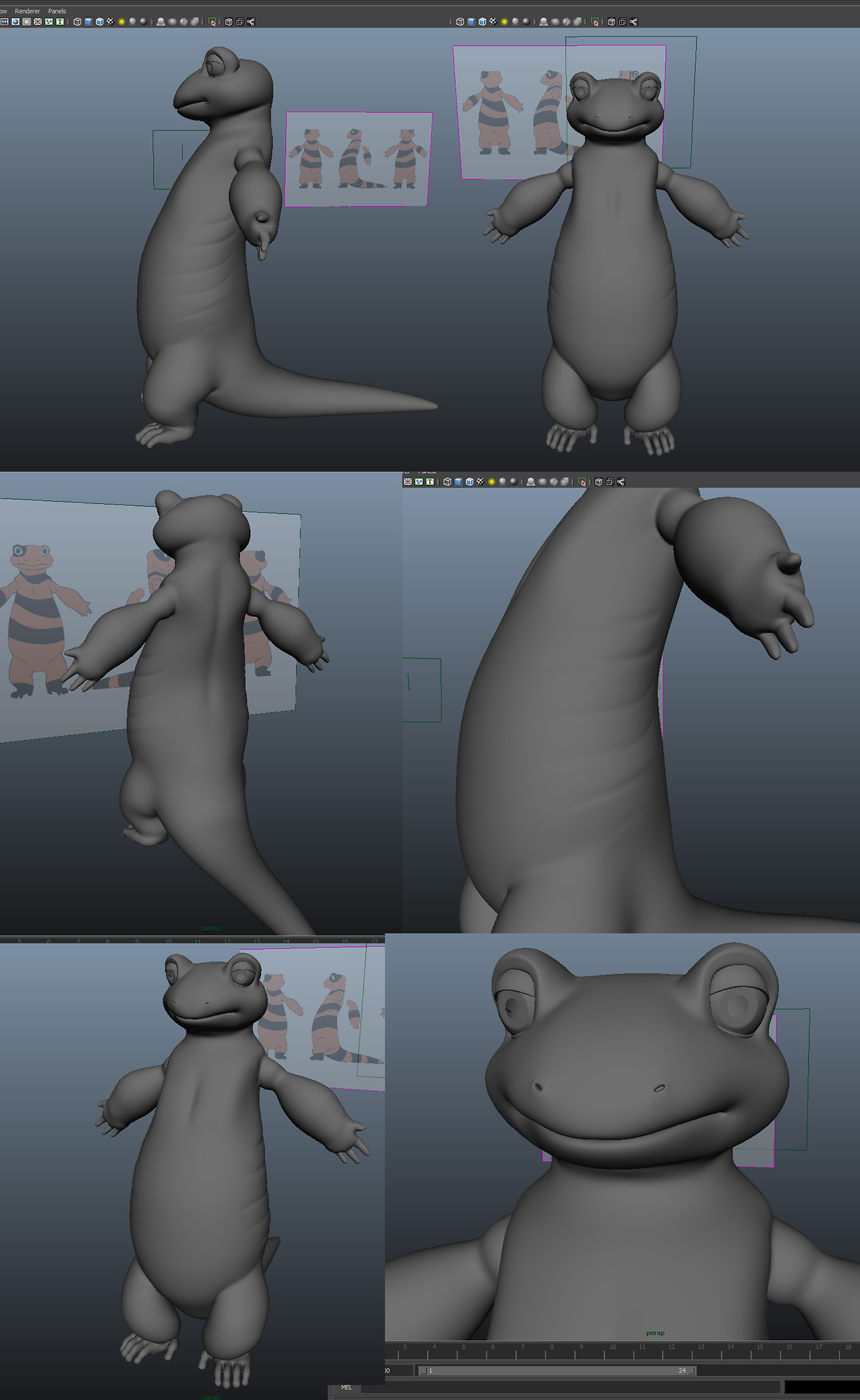
Task: Open the Panels menu in top-left panel
Action: [x=57, y=11]
